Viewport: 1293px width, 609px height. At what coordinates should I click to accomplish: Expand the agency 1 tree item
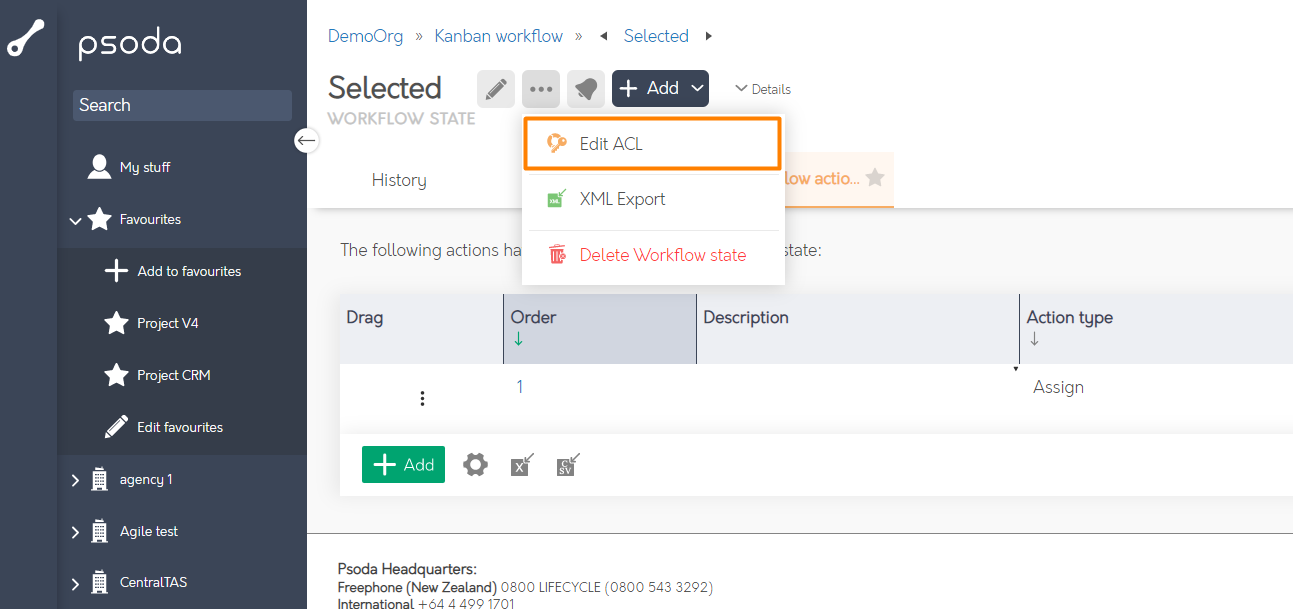(x=74, y=479)
